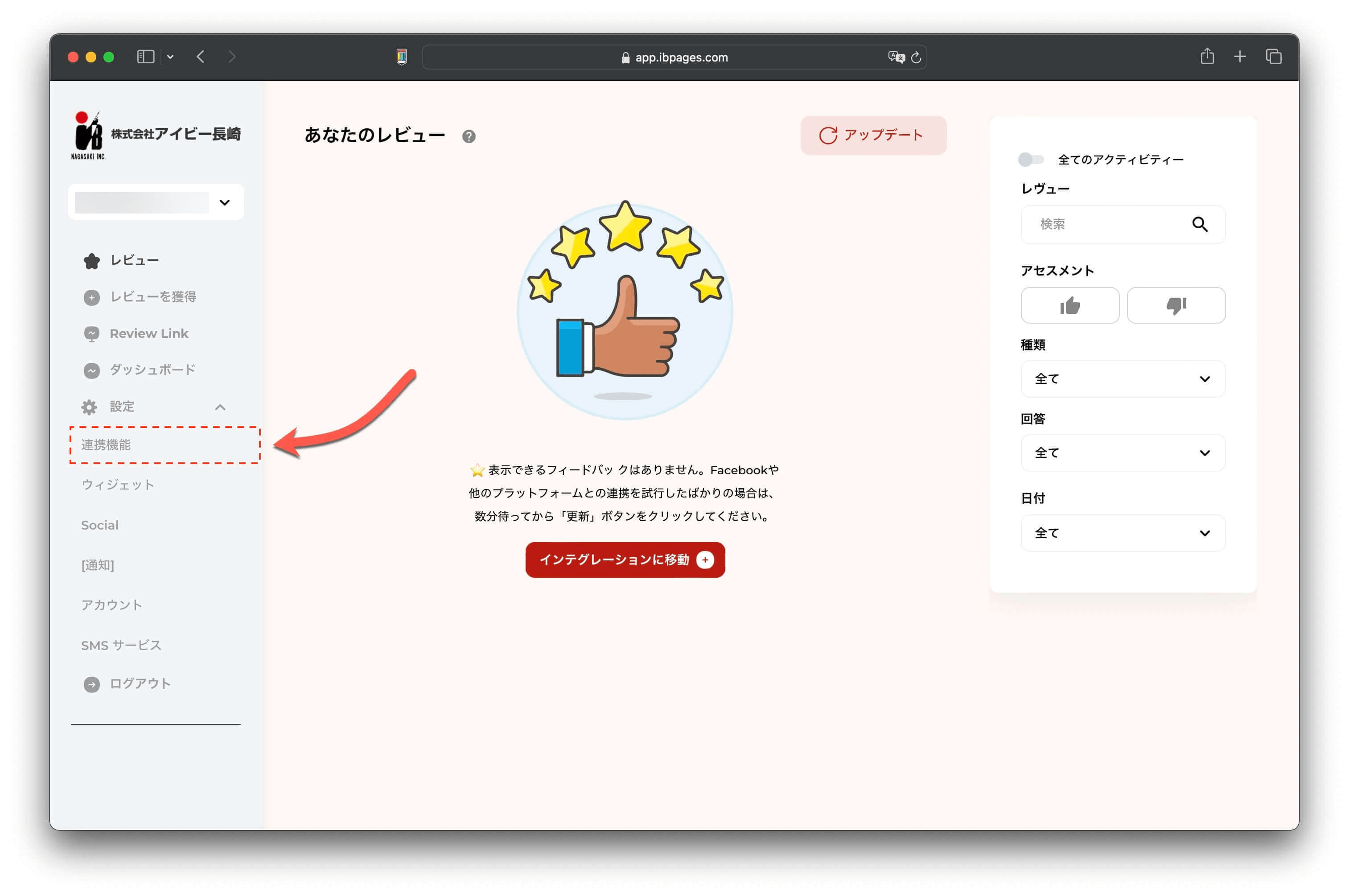Click the インテグレーションに移動 button
Viewport: 1349px width, 896px height.
pyautogui.click(x=625, y=560)
